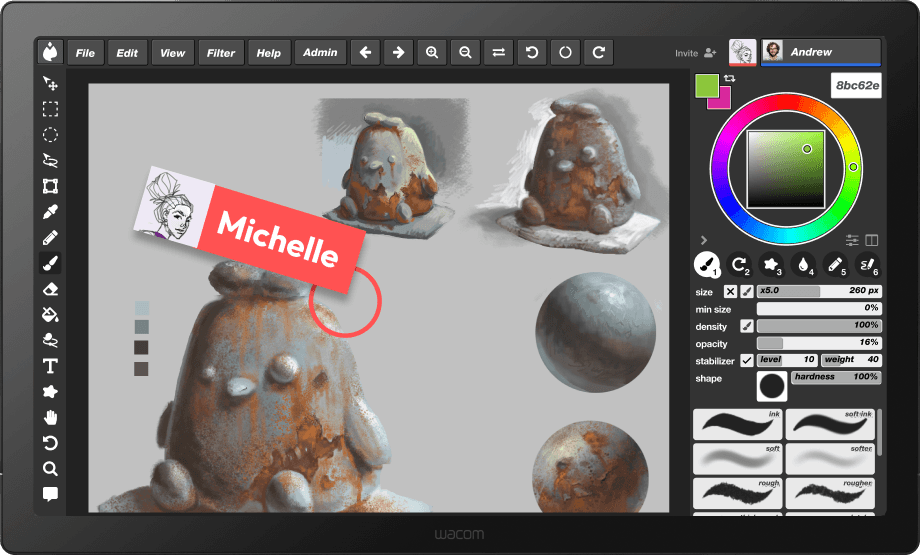
Task: Choose the Text tool
Action: coord(50,366)
